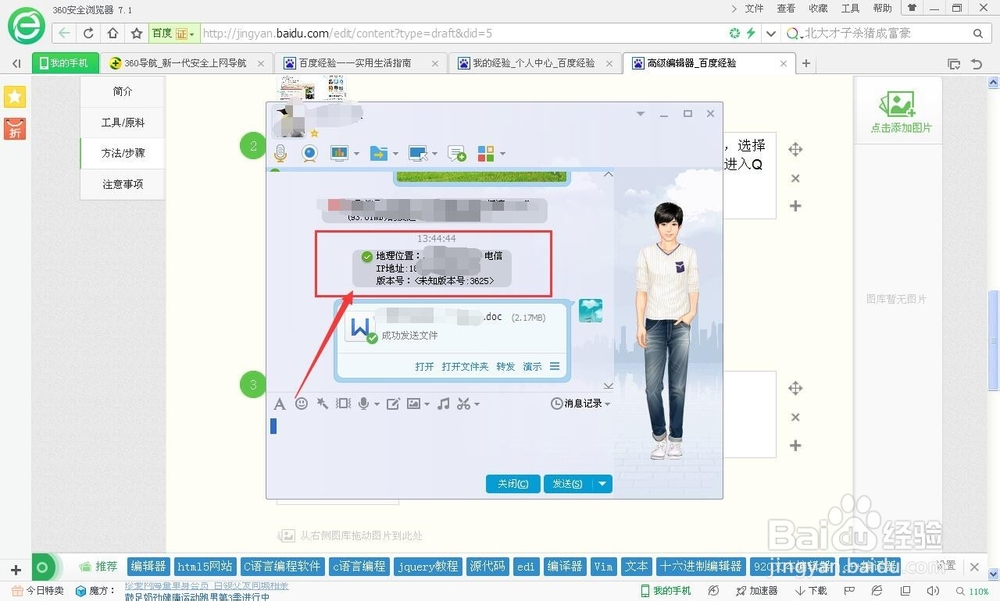The width and height of the screenshot is (1000, 601).
Task: Click 演示 presentation link
Action: pos(532,366)
